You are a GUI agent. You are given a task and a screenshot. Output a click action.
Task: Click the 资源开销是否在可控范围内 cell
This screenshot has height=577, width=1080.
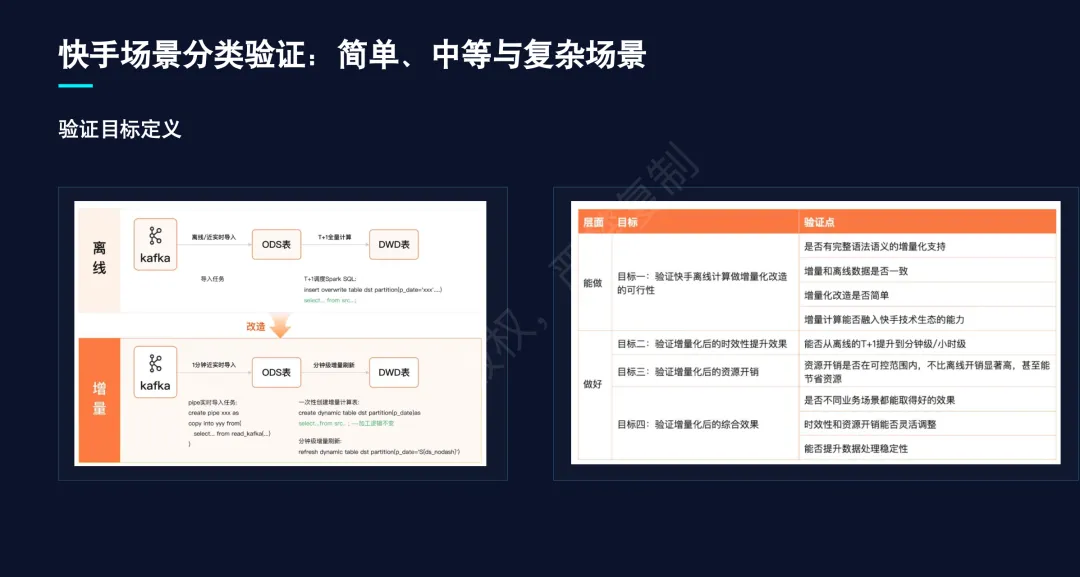coord(927,371)
